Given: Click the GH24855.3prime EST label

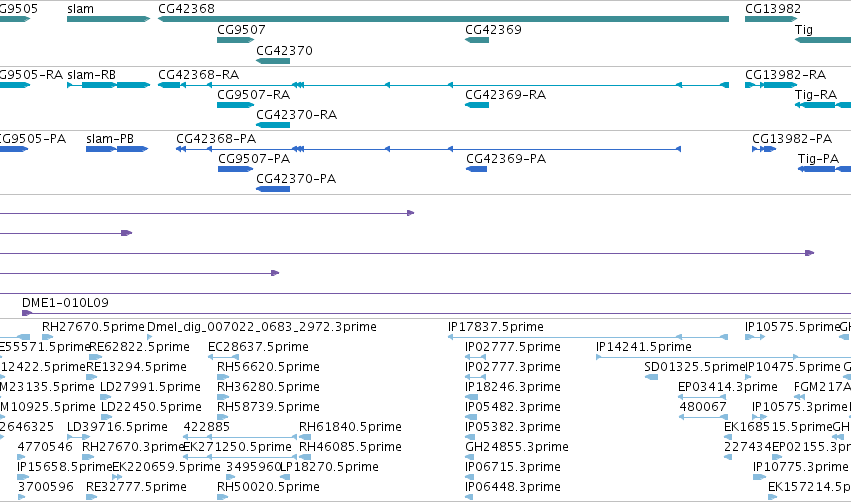Looking at the screenshot, I should click(517, 448).
